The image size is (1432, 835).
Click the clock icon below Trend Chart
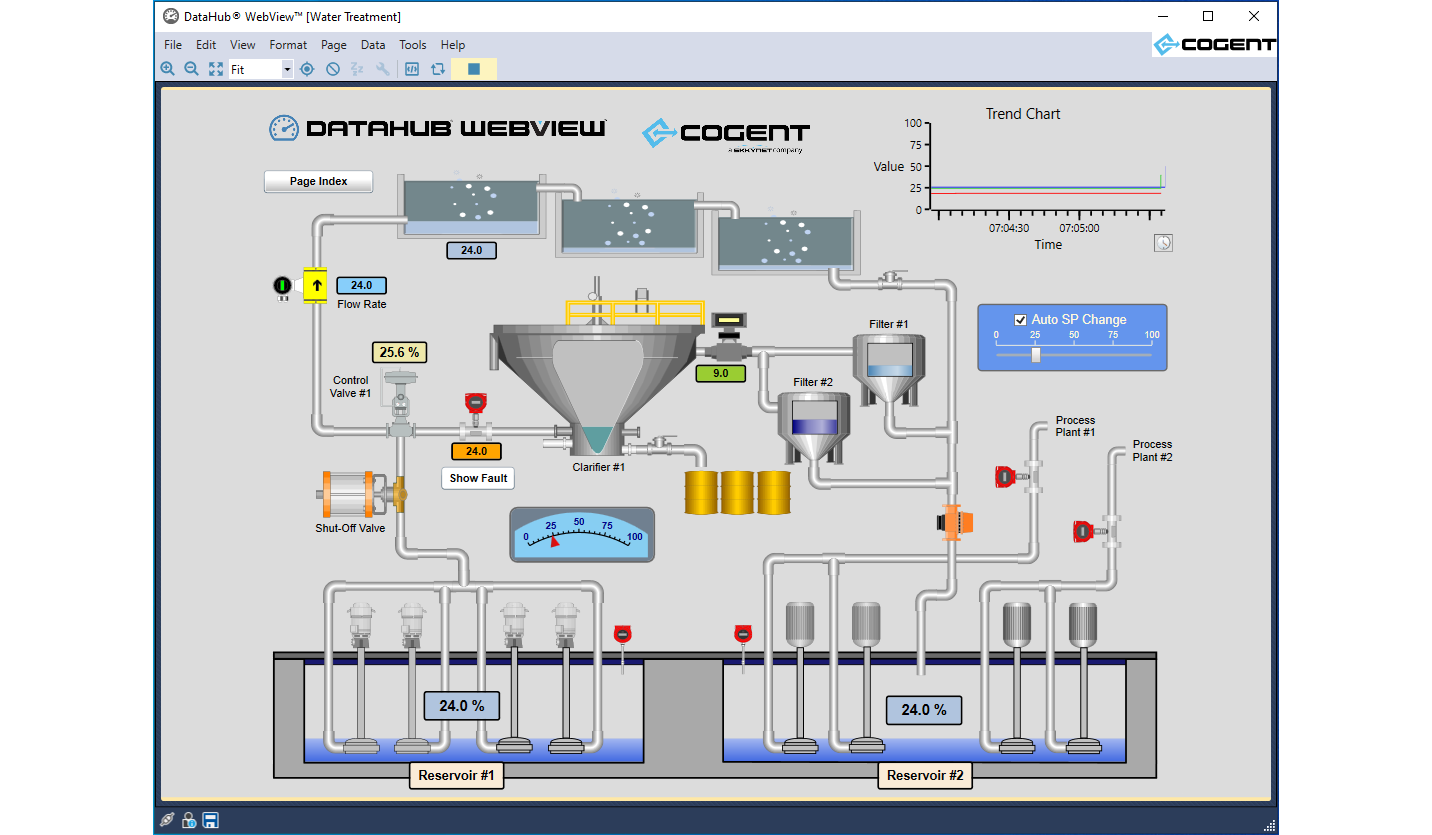[x=1162, y=242]
